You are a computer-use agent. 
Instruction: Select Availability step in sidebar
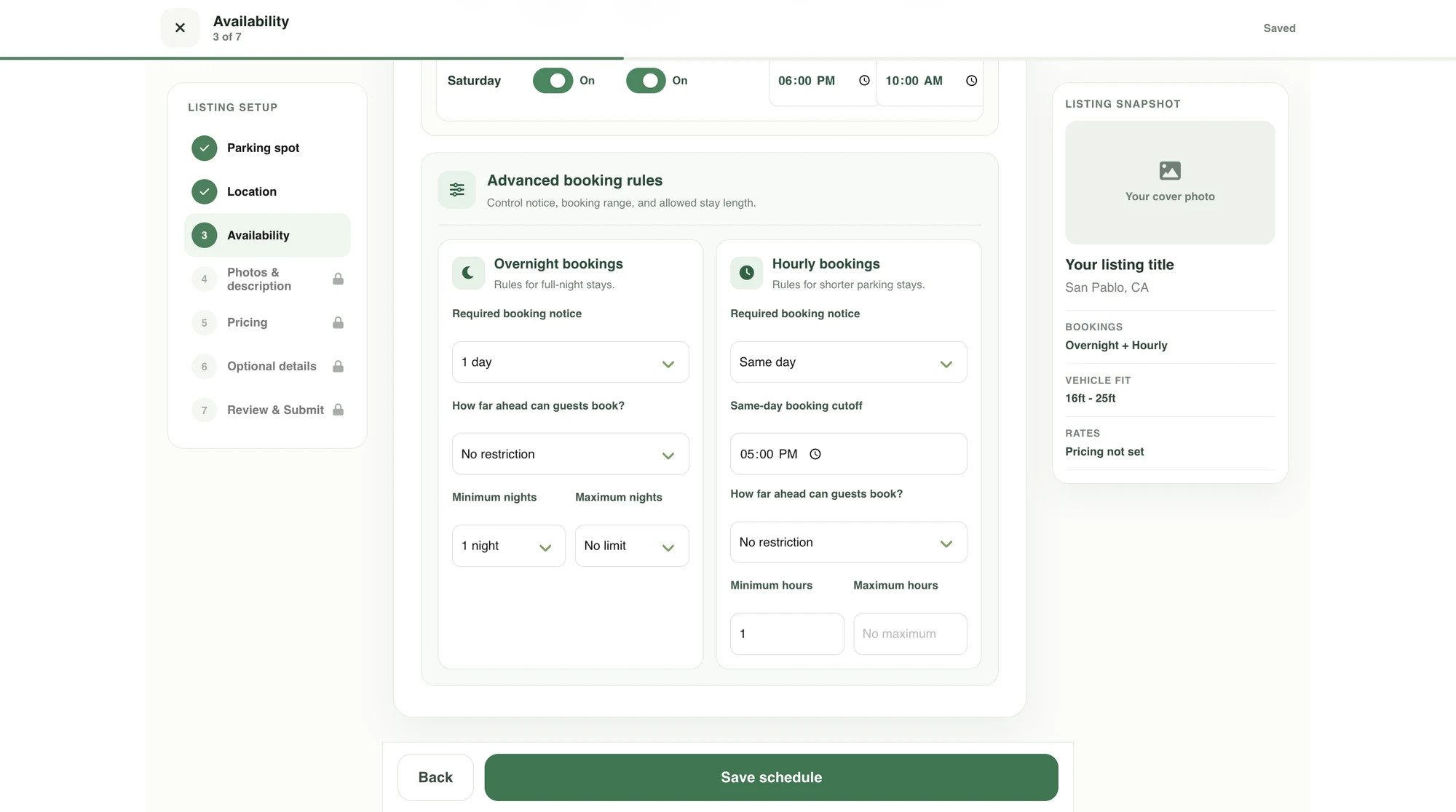click(x=267, y=235)
